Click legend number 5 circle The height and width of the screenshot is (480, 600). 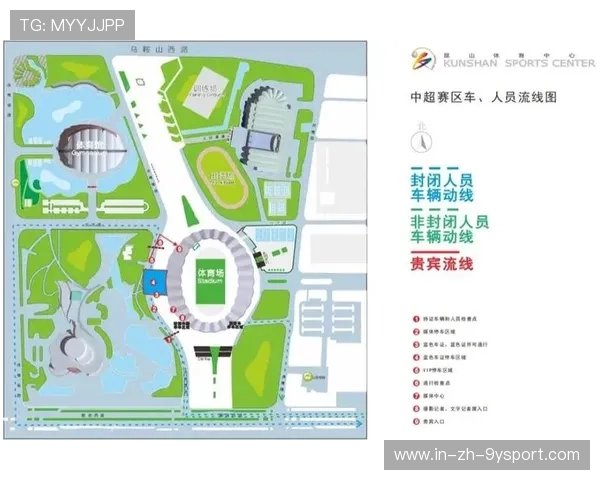click(416, 370)
